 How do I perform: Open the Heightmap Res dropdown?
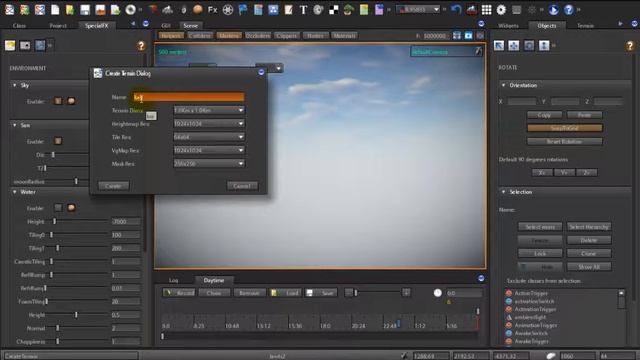coord(209,124)
